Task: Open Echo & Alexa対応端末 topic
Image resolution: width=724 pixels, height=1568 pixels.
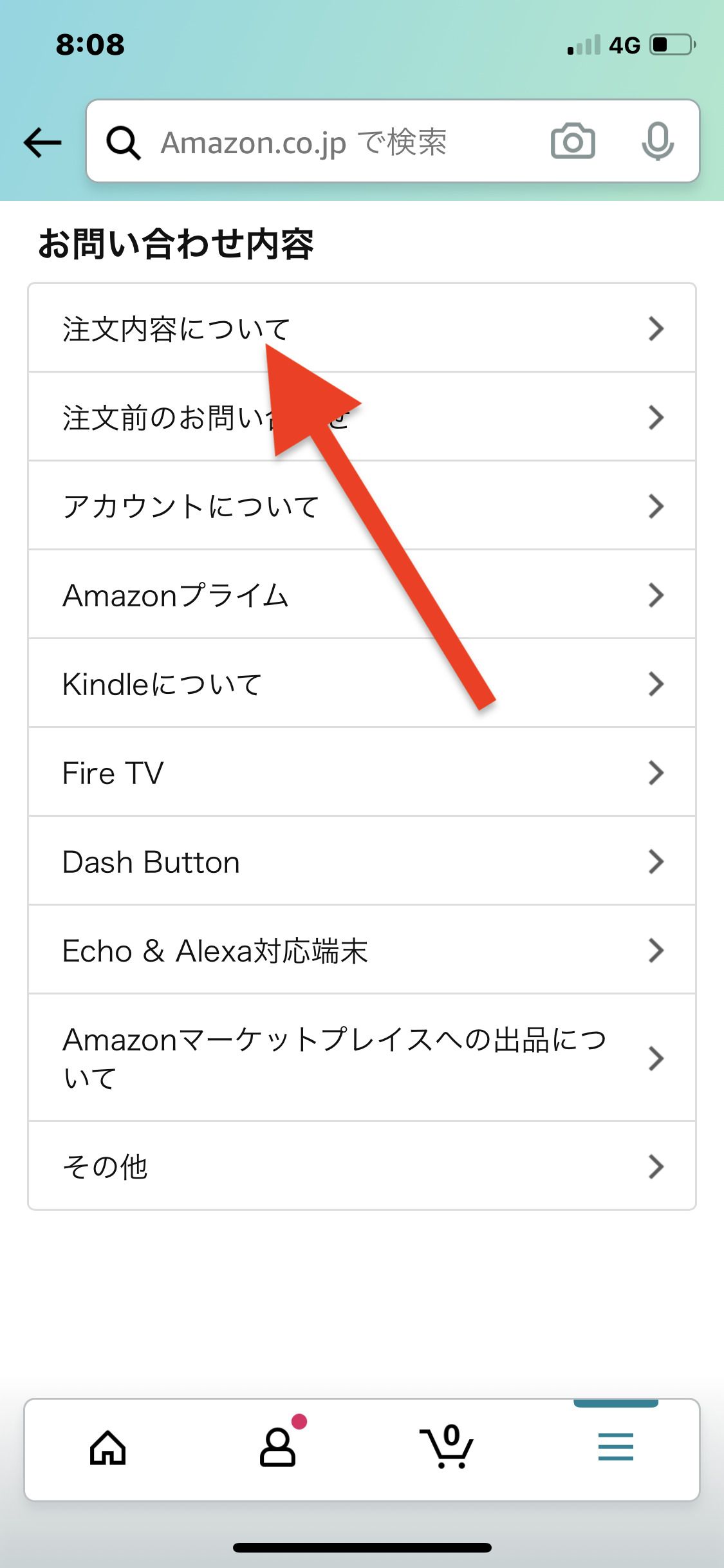Action: click(215, 951)
